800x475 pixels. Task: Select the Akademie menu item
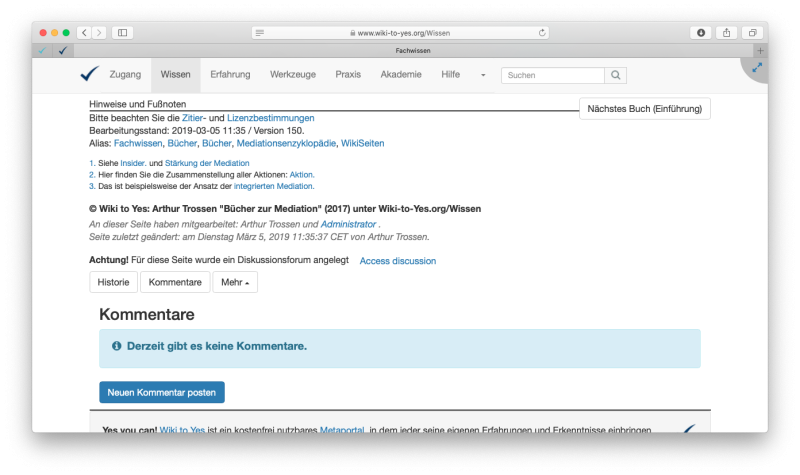[401, 75]
